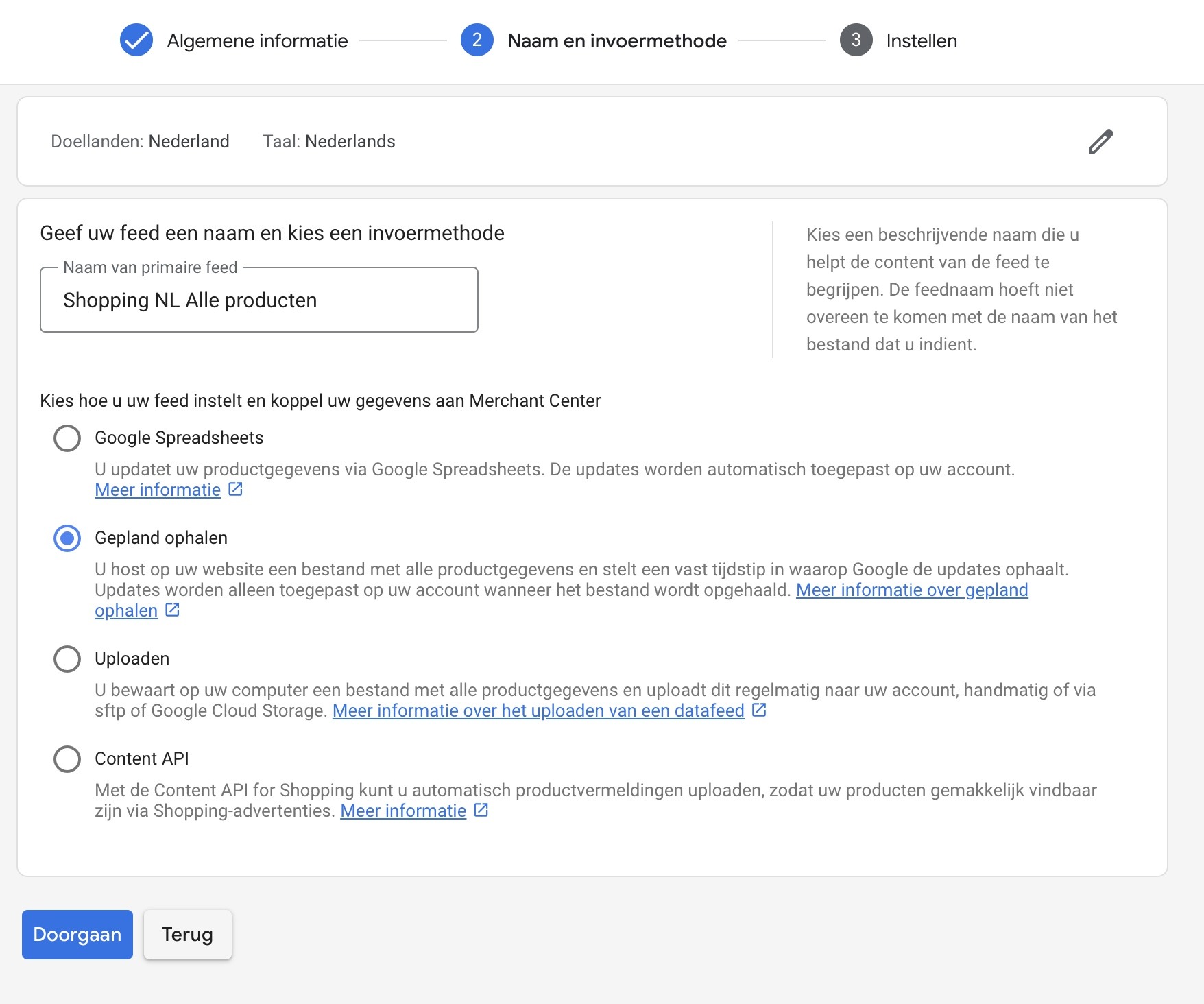Screen dimensions: 1204x1004
Task: Open Meer informatie over gepland ophalen link
Action: click(912, 590)
